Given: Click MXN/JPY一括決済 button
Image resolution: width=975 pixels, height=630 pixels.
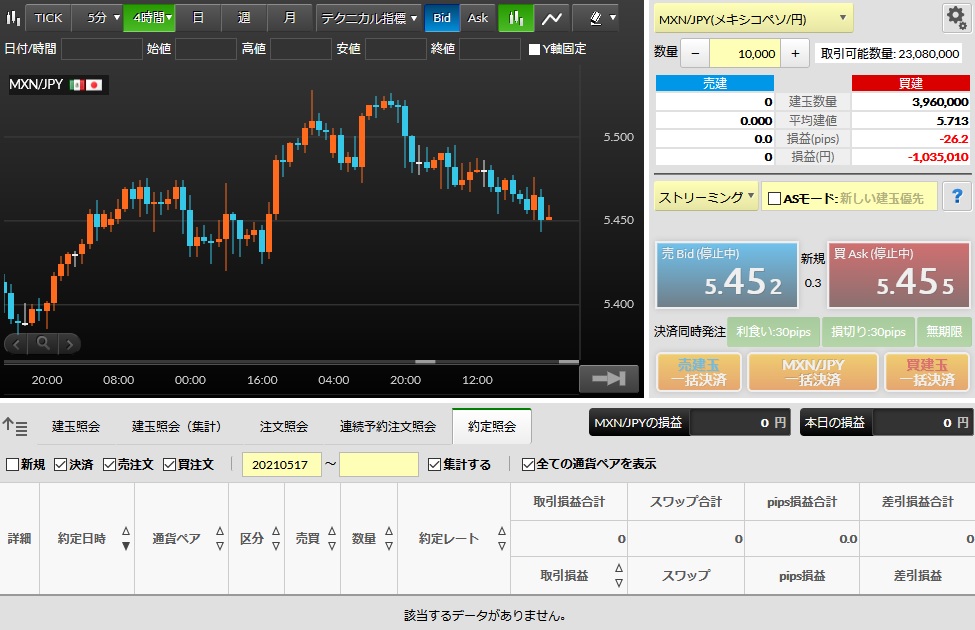Looking at the screenshot, I should (813, 372).
